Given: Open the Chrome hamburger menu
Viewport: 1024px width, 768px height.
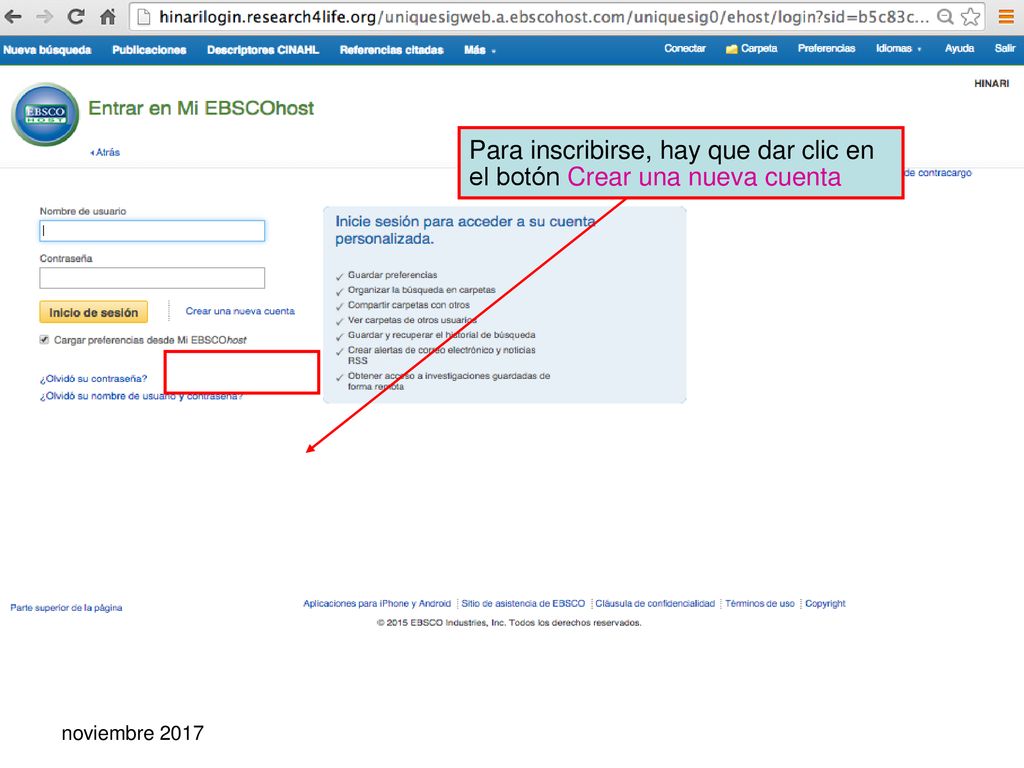Looking at the screenshot, I should [1006, 16].
